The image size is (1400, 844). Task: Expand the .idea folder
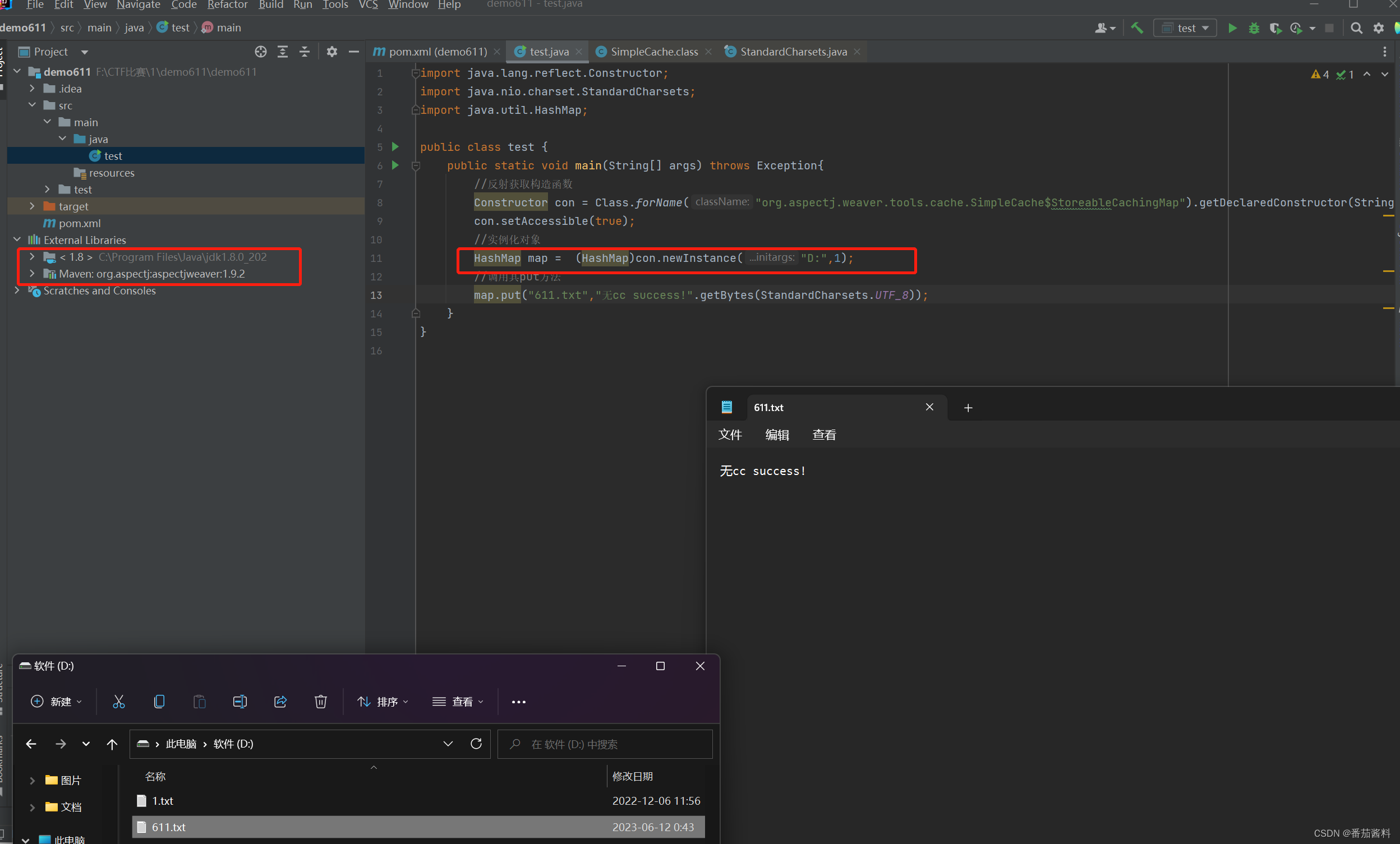[33, 89]
